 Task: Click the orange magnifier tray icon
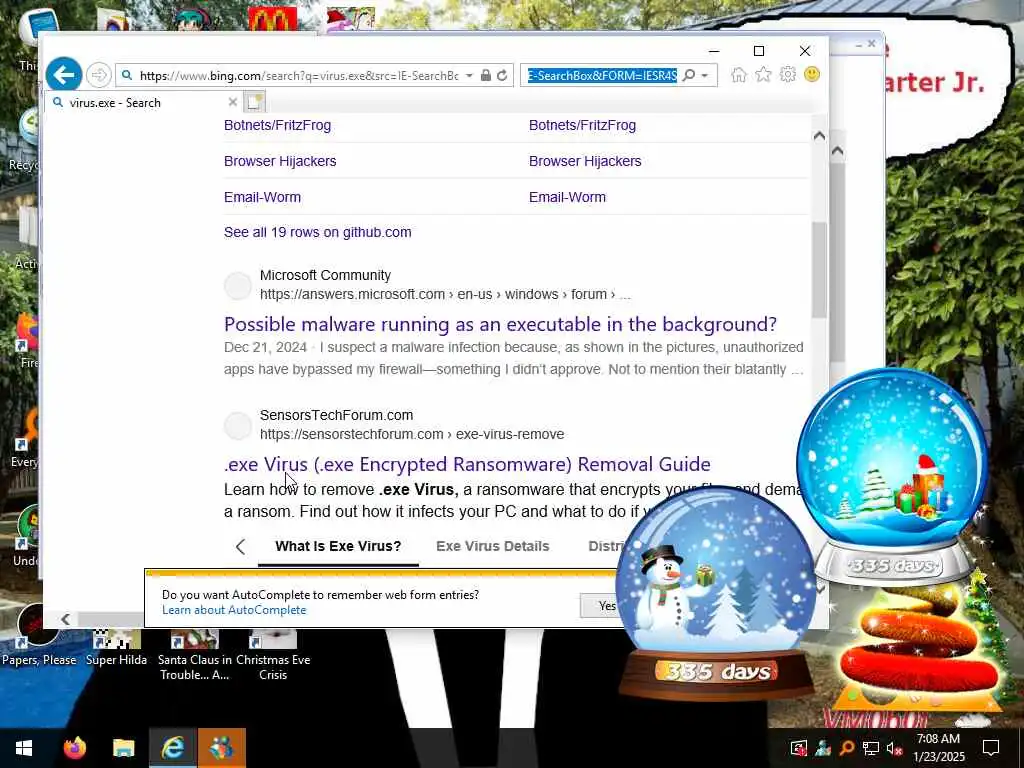pyautogui.click(x=846, y=748)
